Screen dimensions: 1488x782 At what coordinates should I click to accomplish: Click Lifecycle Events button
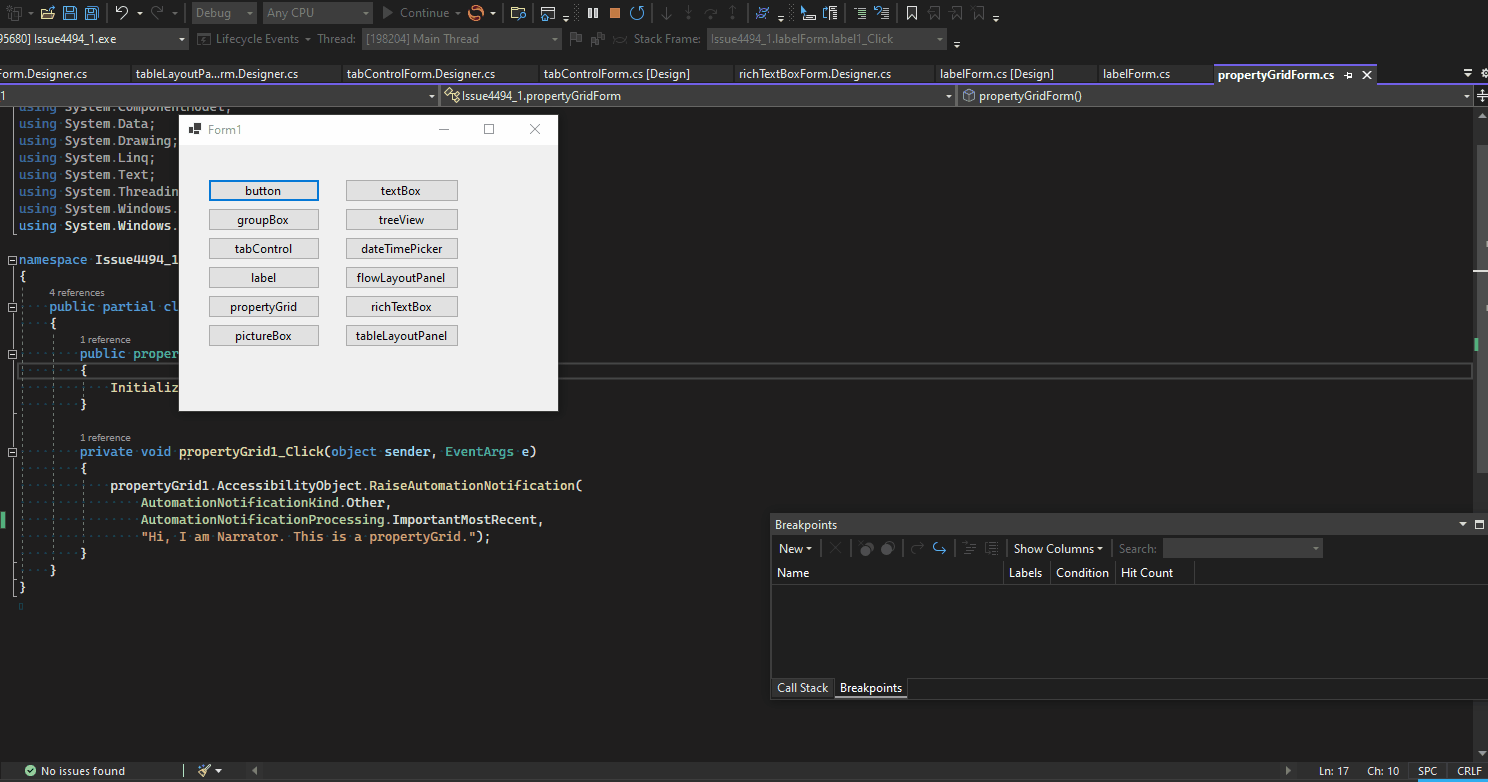pos(249,39)
